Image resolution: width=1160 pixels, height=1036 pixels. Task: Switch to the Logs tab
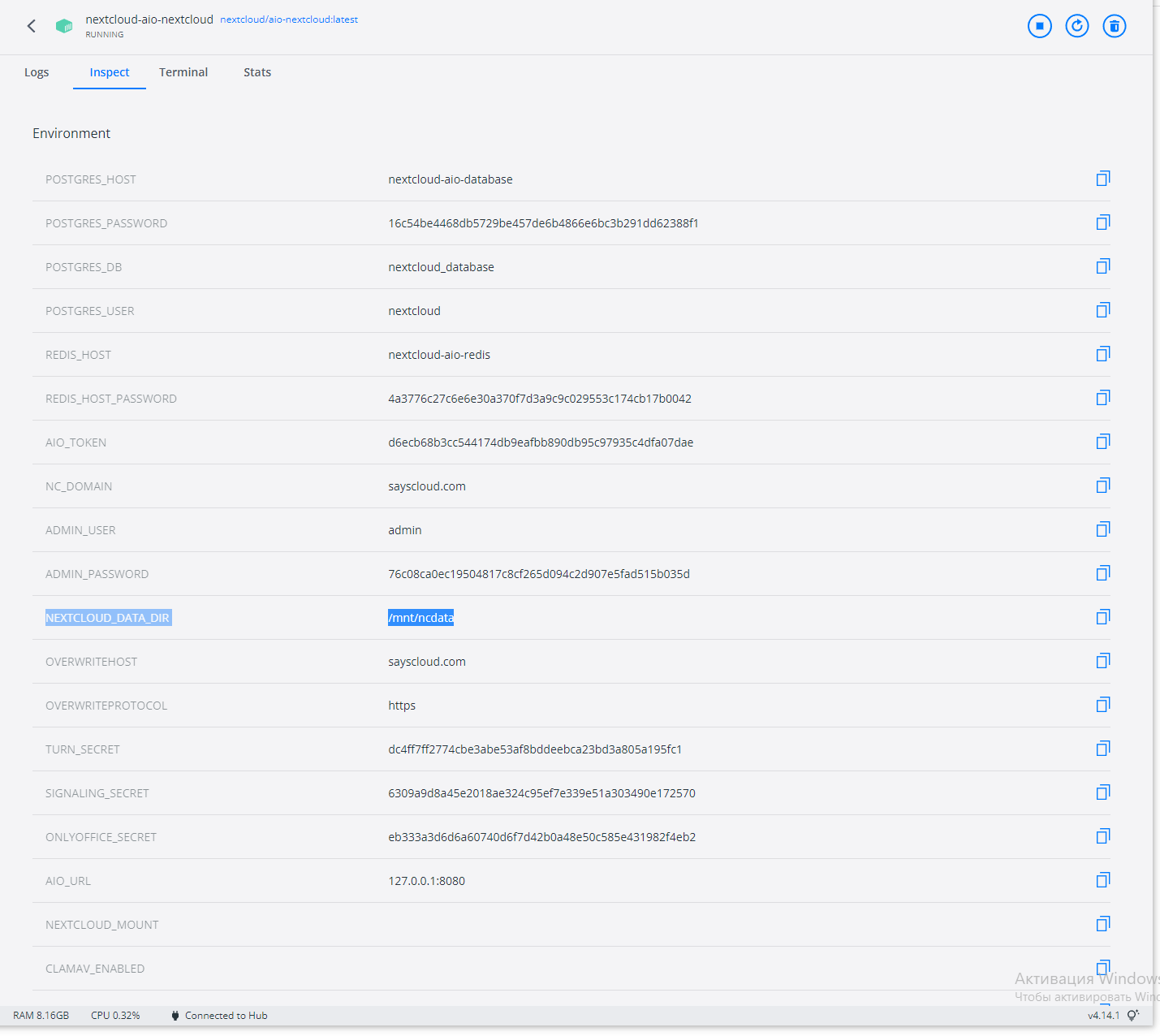coord(37,72)
